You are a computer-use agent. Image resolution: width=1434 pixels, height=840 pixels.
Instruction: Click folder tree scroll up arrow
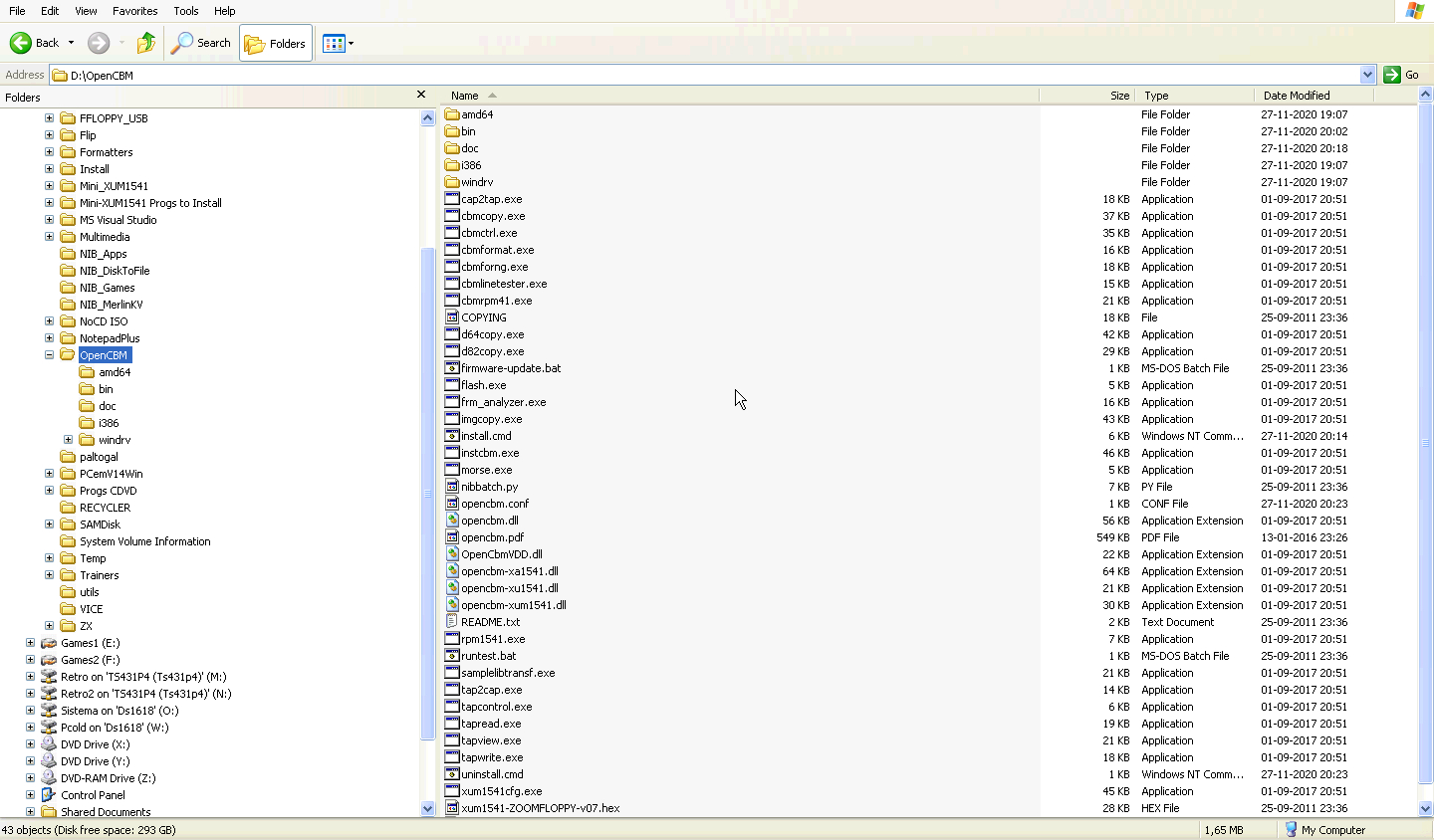[428, 117]
